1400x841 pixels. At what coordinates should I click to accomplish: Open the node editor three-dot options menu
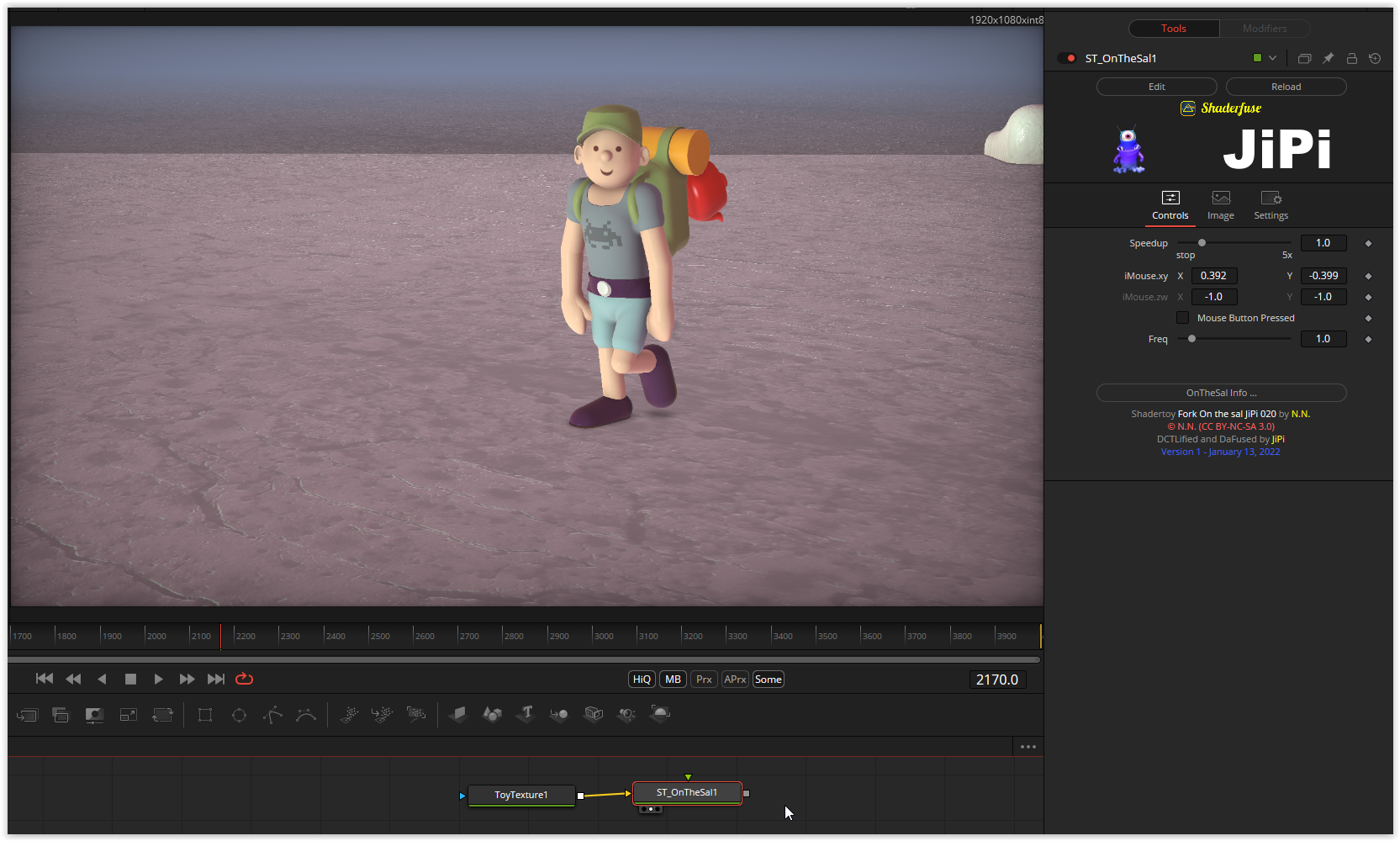click(x=1028, y=747)
